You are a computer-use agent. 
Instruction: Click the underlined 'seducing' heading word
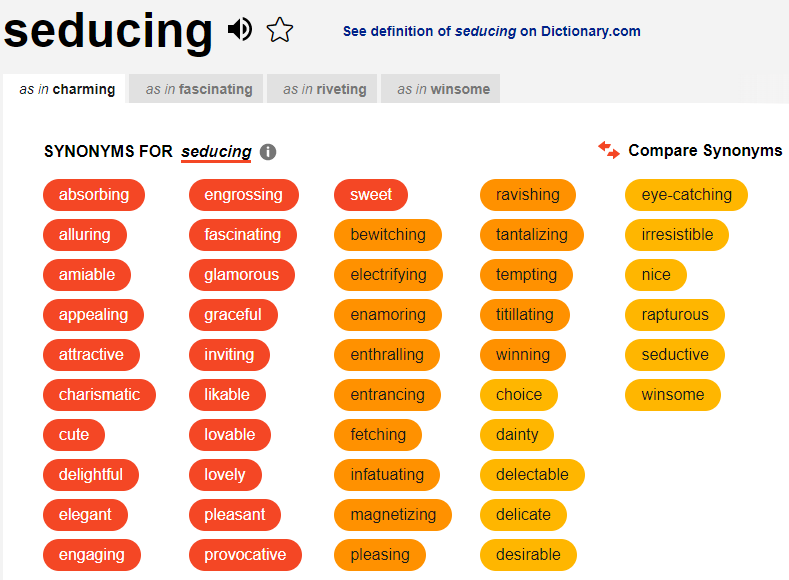point(216,152)
